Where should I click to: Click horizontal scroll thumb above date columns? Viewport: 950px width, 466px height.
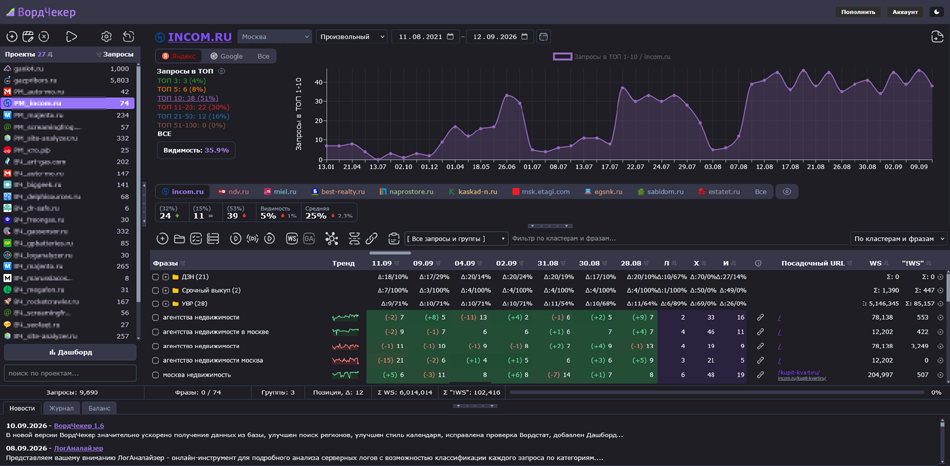390,253
